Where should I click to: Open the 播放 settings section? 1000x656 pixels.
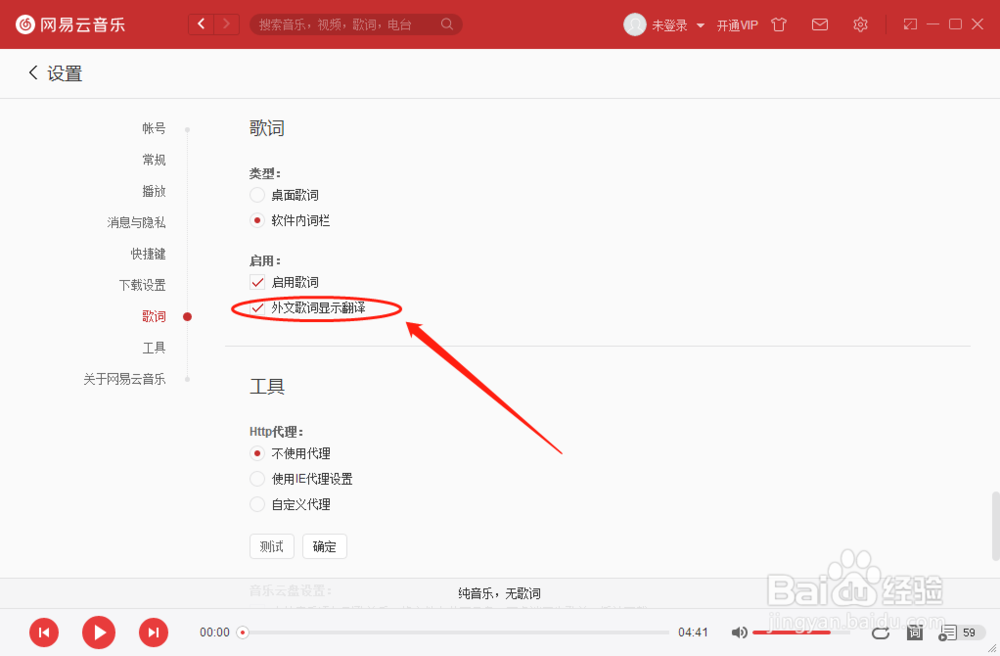pyautogui.click(x=154, y=191)
